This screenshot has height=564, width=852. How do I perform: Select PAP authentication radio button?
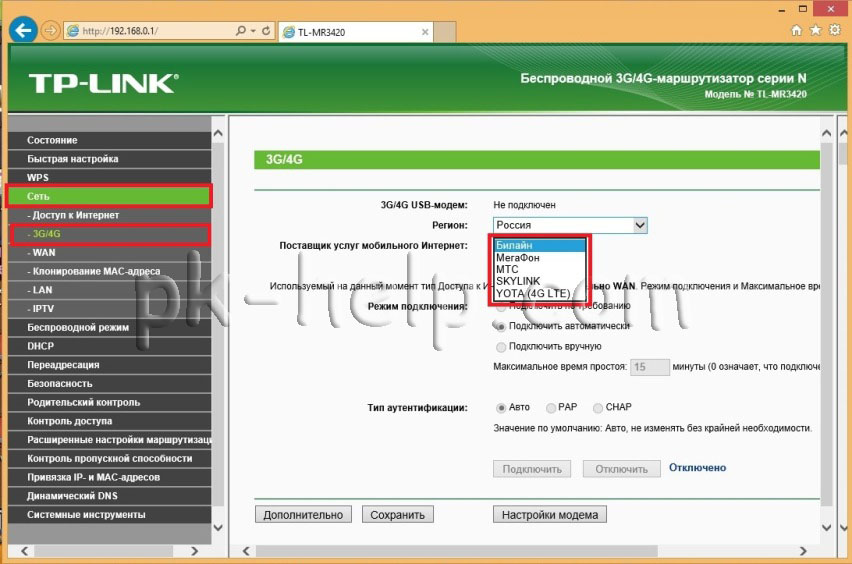coord(550,408)
